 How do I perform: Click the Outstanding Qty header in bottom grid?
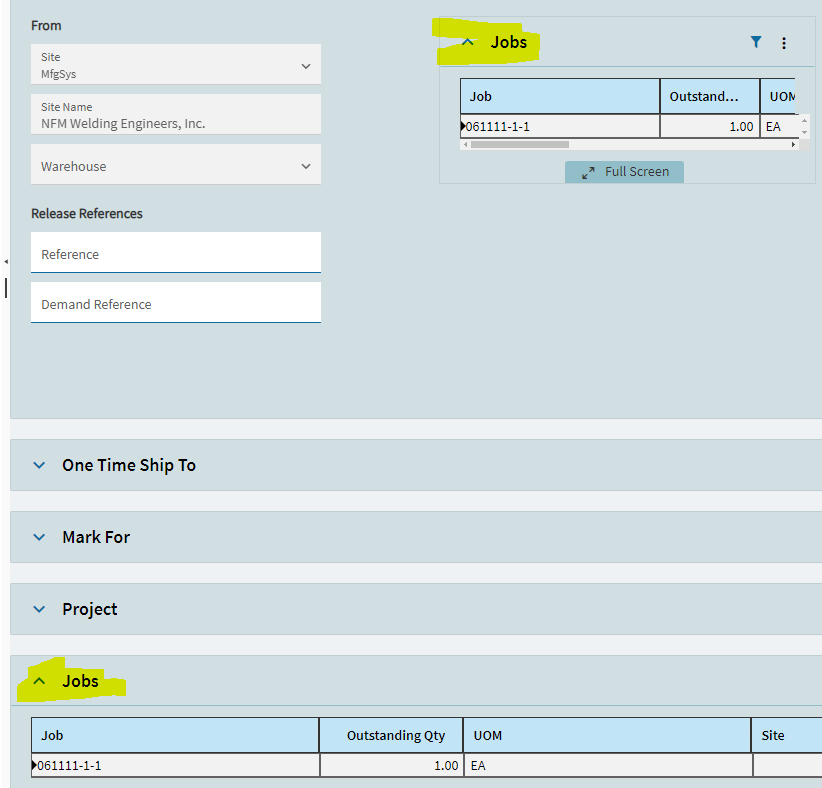(x=391, y=736)
